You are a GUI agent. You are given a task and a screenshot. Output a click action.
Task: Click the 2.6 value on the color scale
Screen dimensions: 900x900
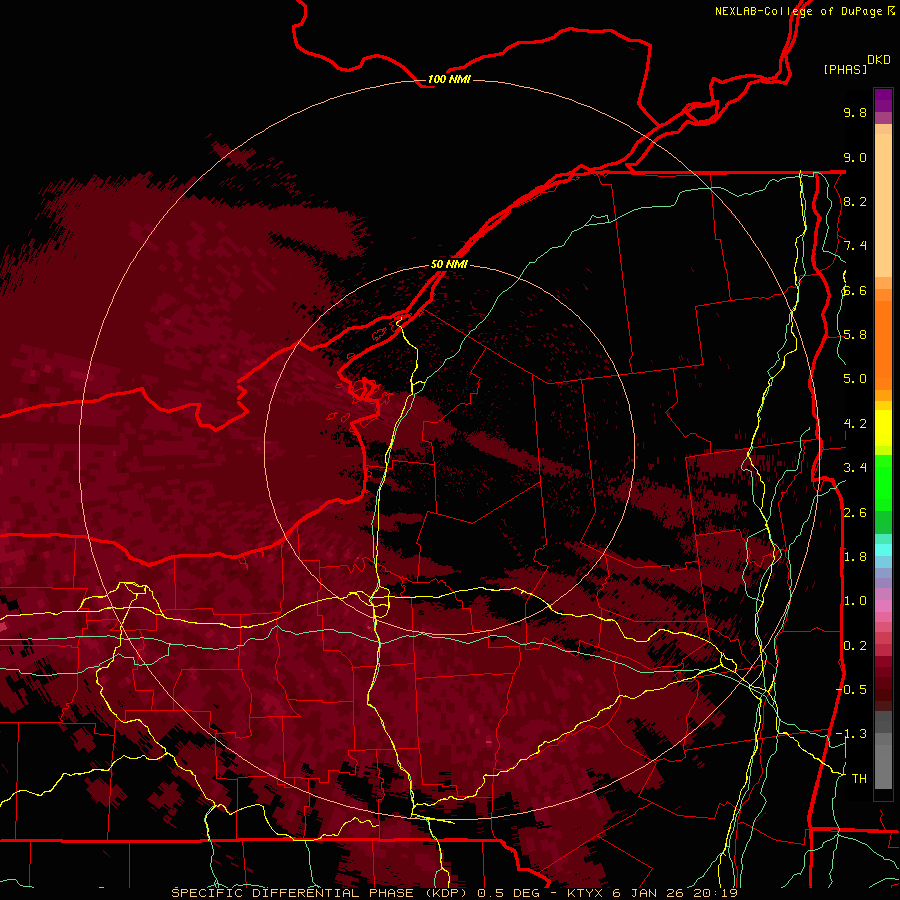[x=855, y=513]
